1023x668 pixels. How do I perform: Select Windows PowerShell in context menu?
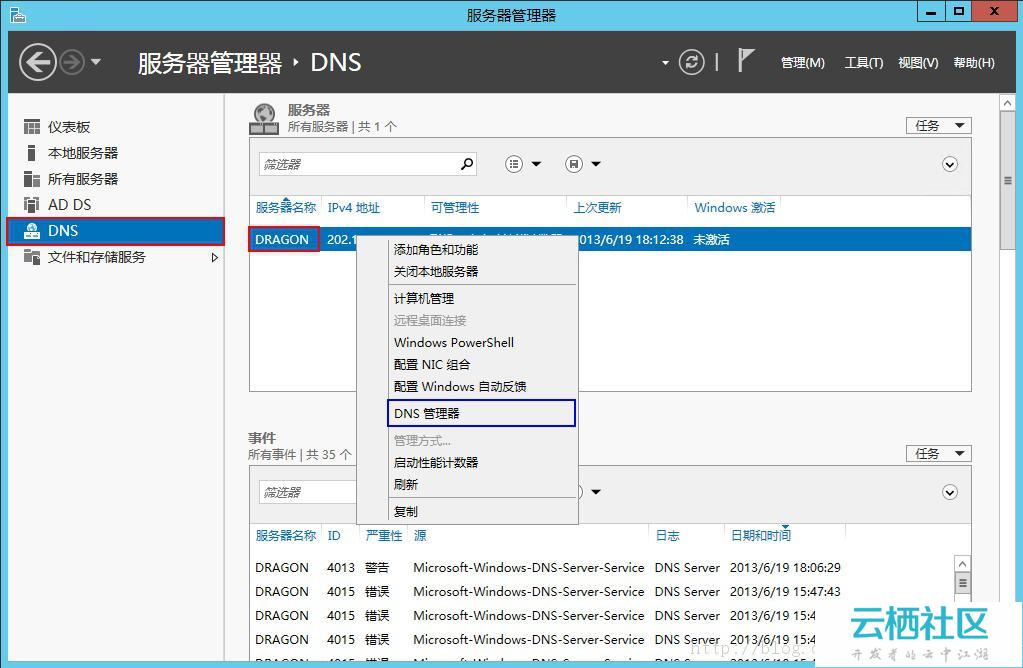pyautogui.click(x=453, y=342)
